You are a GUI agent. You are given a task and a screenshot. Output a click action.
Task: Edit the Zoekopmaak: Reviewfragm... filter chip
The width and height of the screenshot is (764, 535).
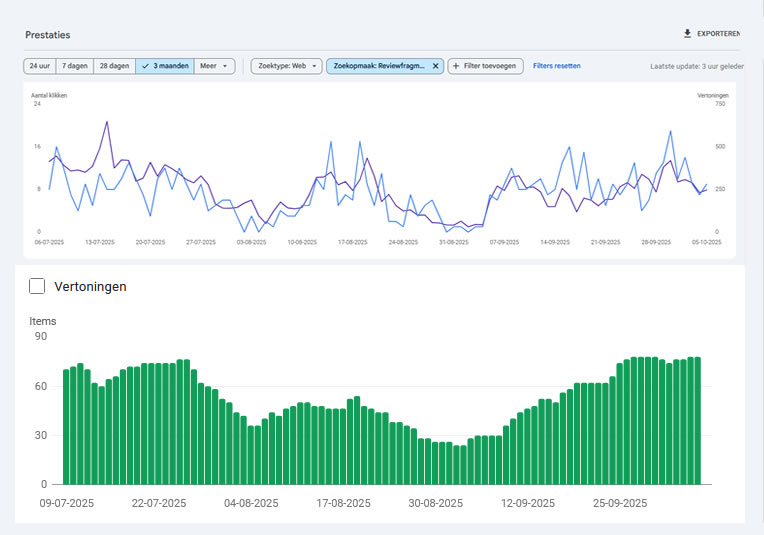pyautogui.click(x=380, y=66)
